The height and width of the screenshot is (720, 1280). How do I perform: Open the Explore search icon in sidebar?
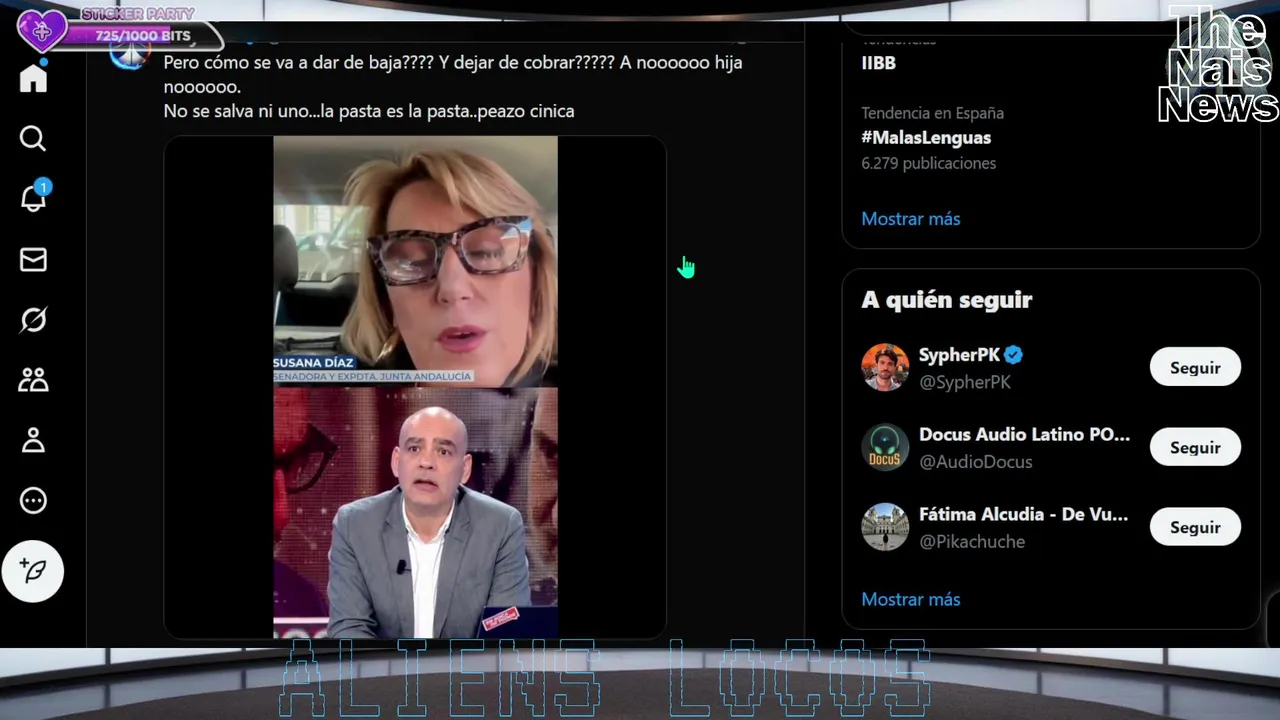[33, 138]
